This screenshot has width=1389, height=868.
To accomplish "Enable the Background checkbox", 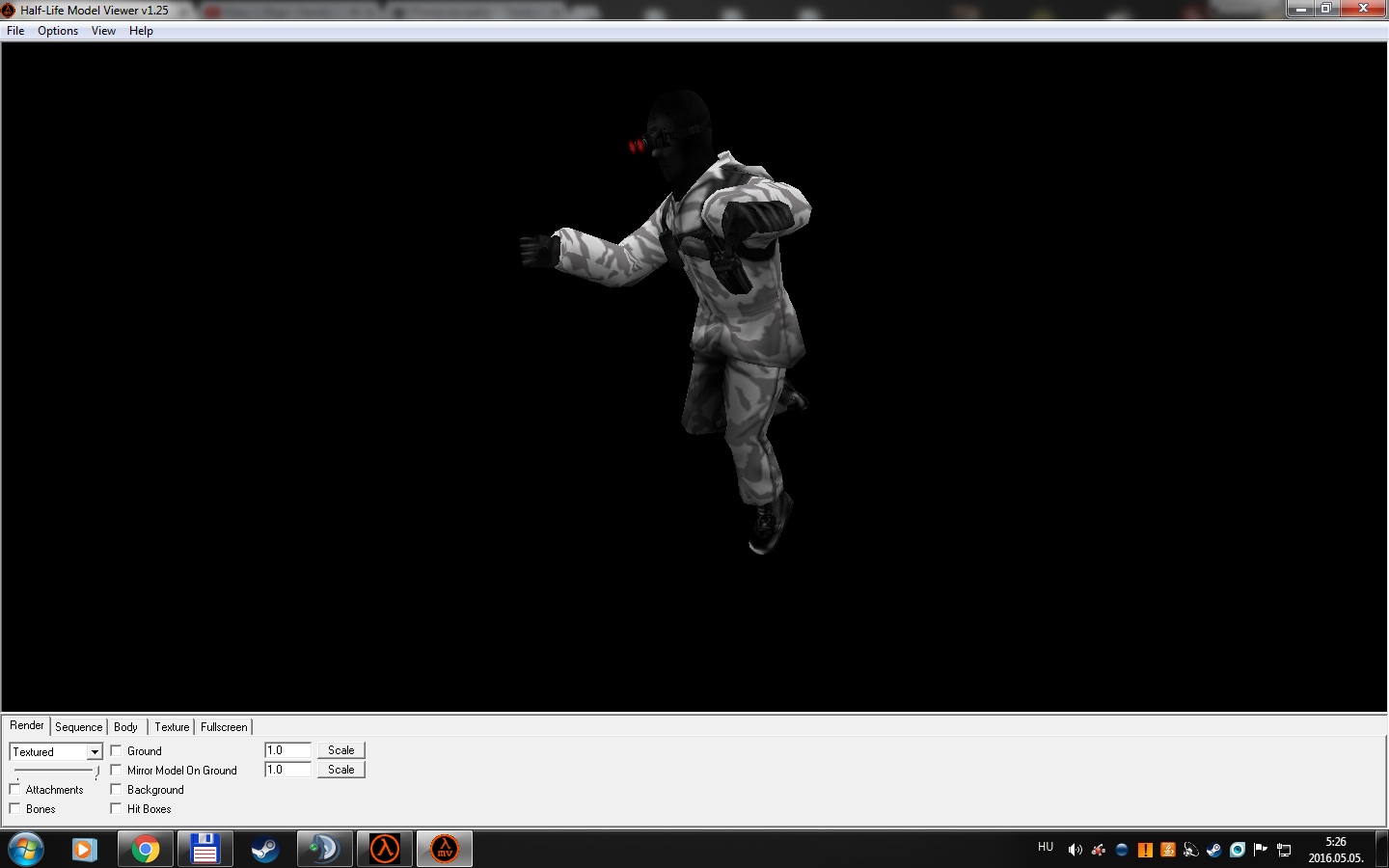I will click(116, 789).
